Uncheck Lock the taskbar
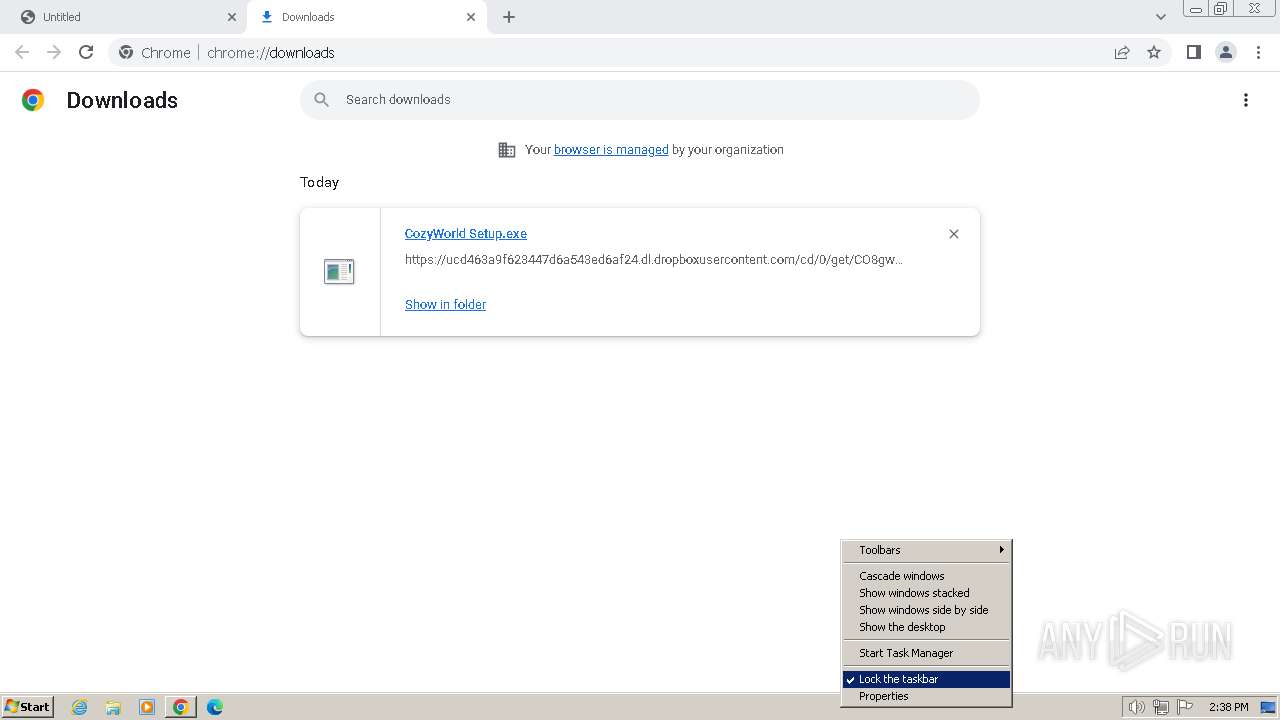 tap(926, 679)
